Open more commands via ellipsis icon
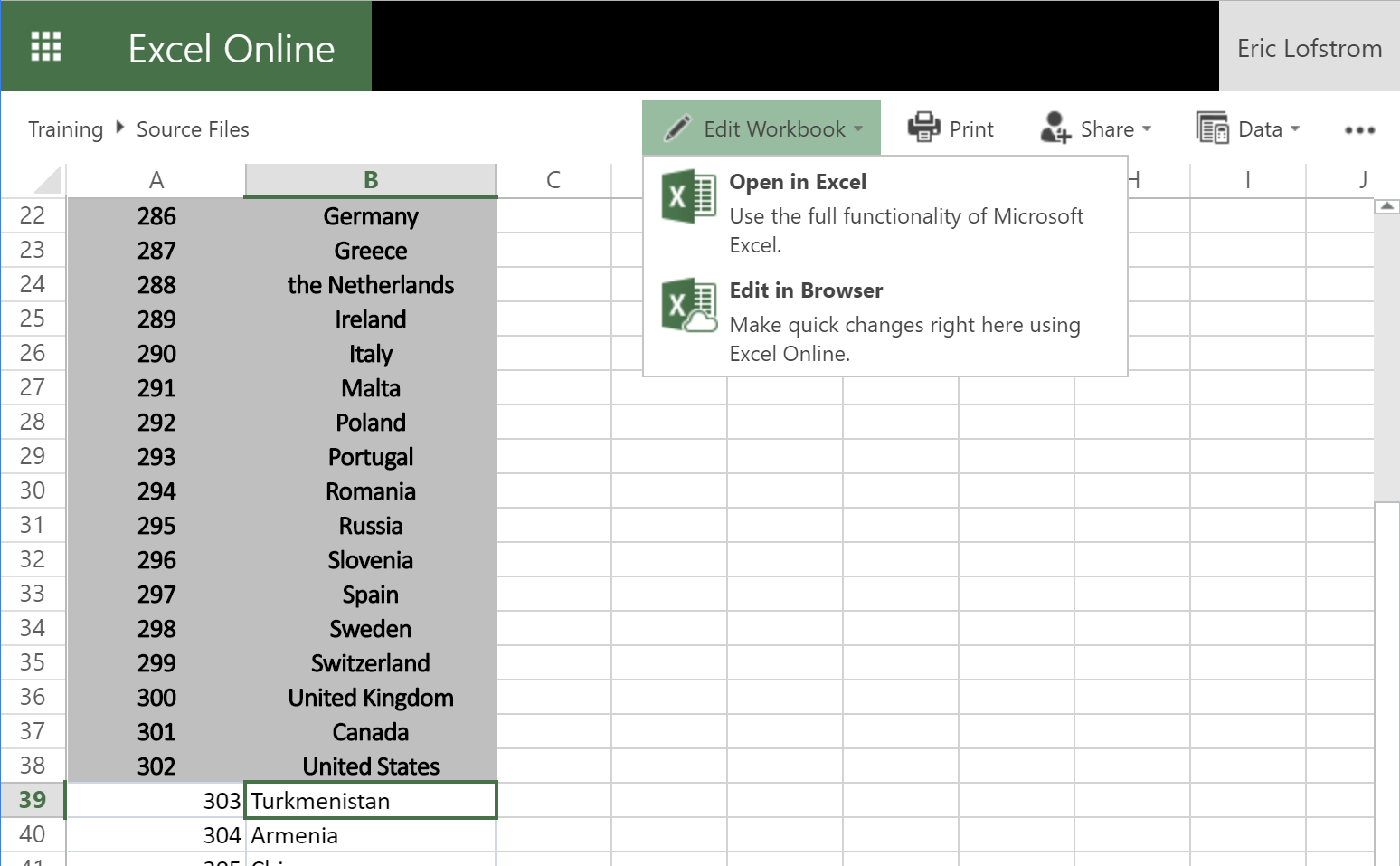Screen dimensions: 1400x866 1360,131
